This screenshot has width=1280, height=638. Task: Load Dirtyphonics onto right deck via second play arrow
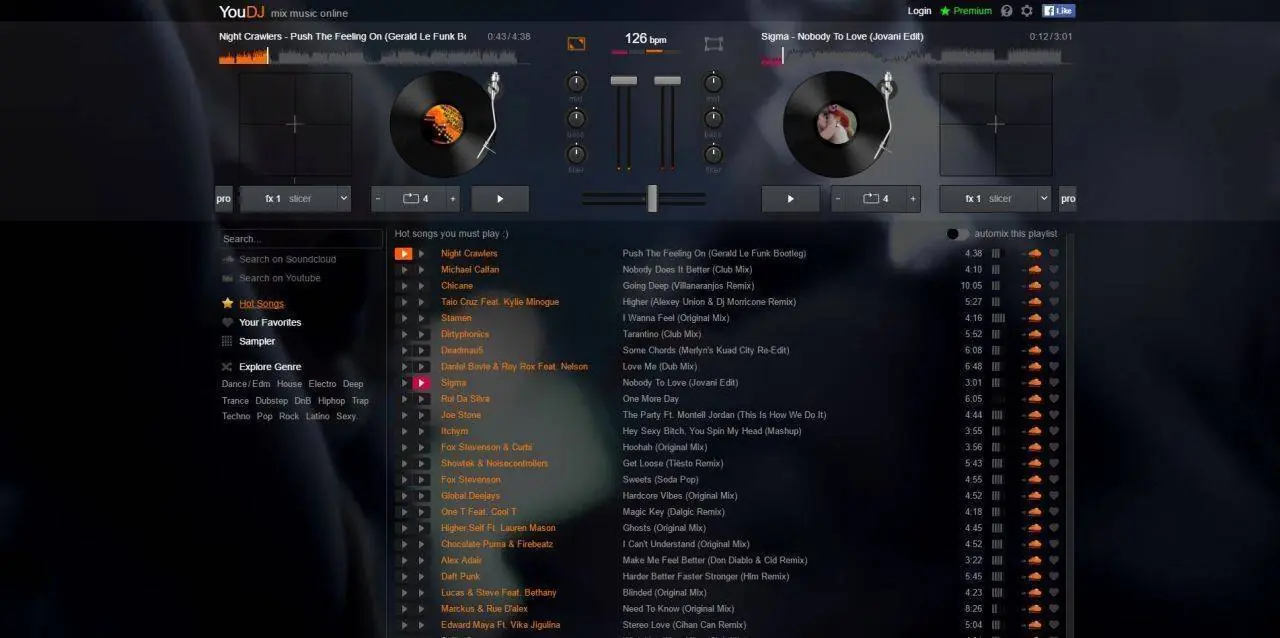click(421, 334)
